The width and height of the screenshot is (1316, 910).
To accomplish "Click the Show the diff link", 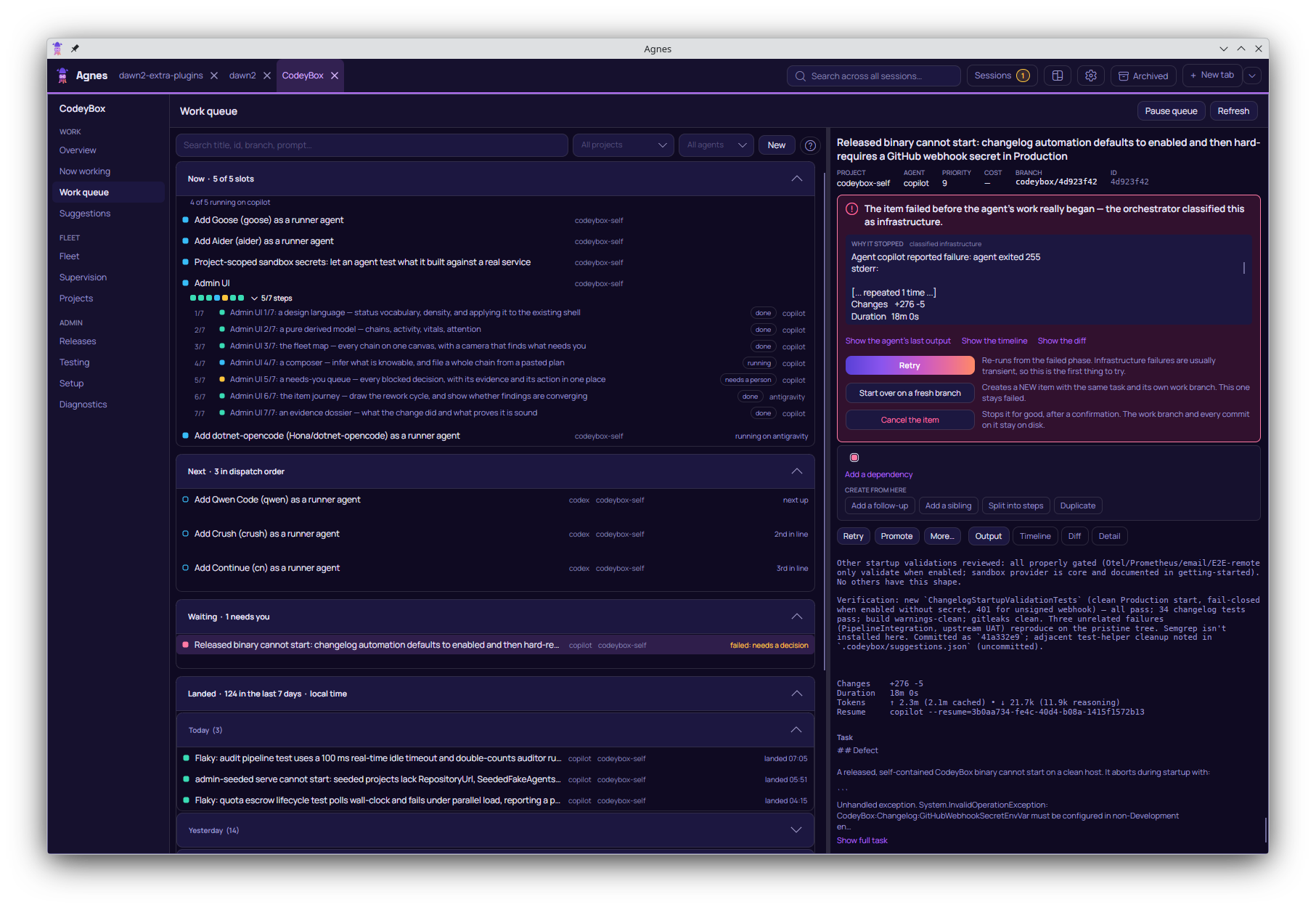I will tap(1061, 341).
